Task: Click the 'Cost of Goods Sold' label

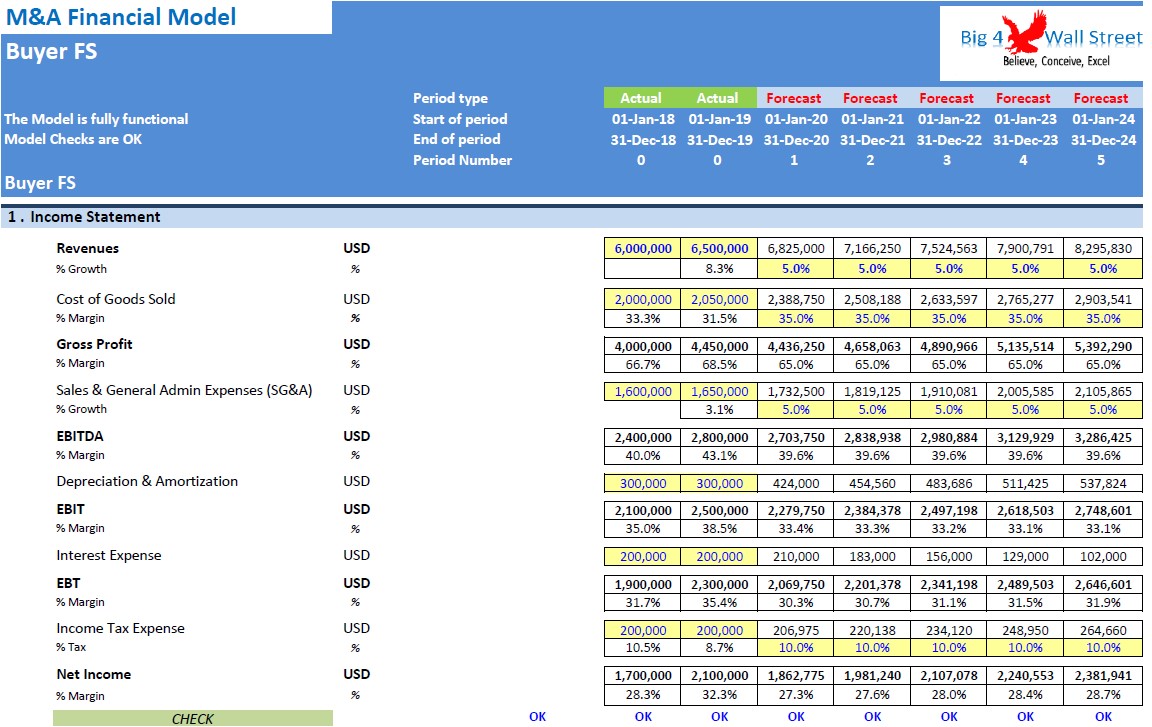Action: [x=116, y=299]
